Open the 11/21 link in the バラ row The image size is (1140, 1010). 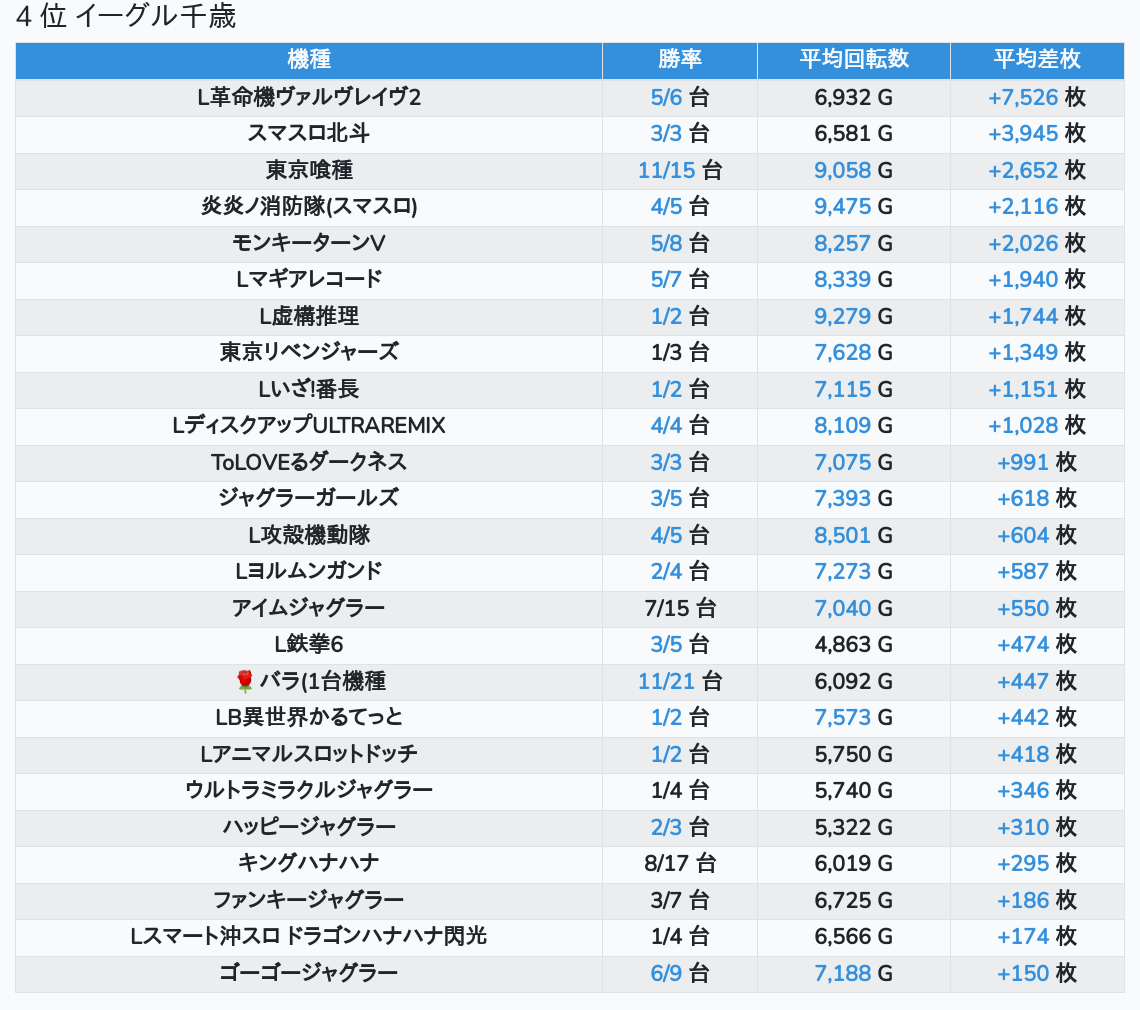click(666, 682)
